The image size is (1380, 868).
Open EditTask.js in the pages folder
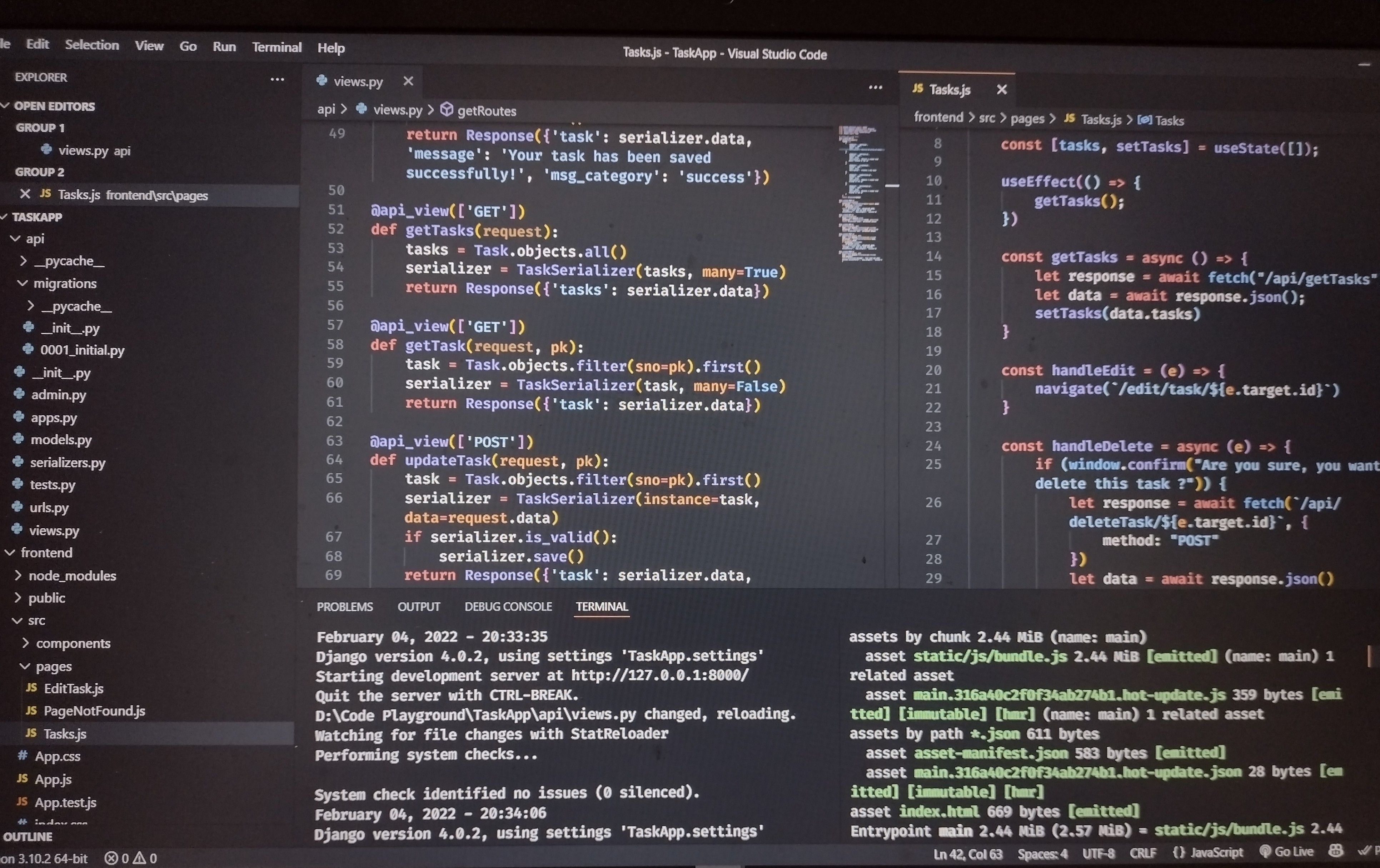click(73, 688)
